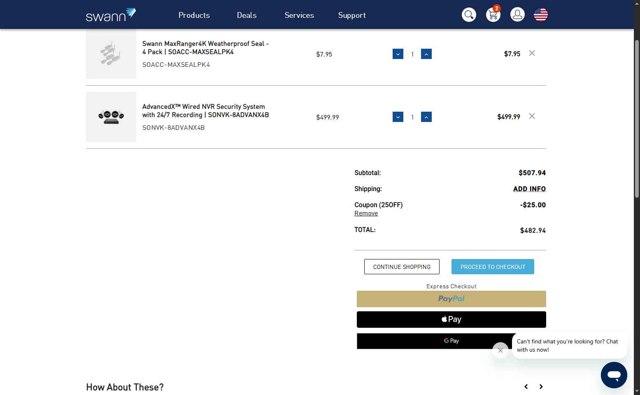This screenshot has width=640, height=395.
Task: Click the Continue Shopping button
Action: pyautogui.click(x=402, y=267)
